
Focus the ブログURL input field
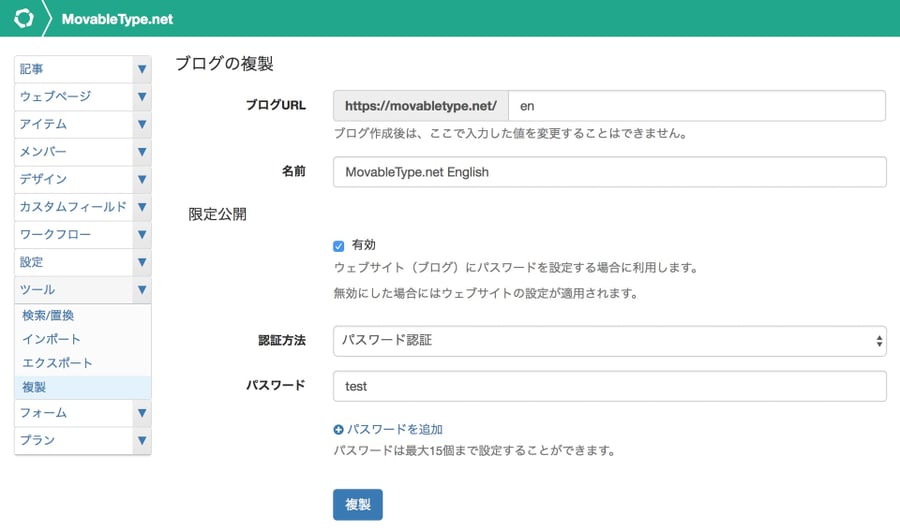pos(697,106)
